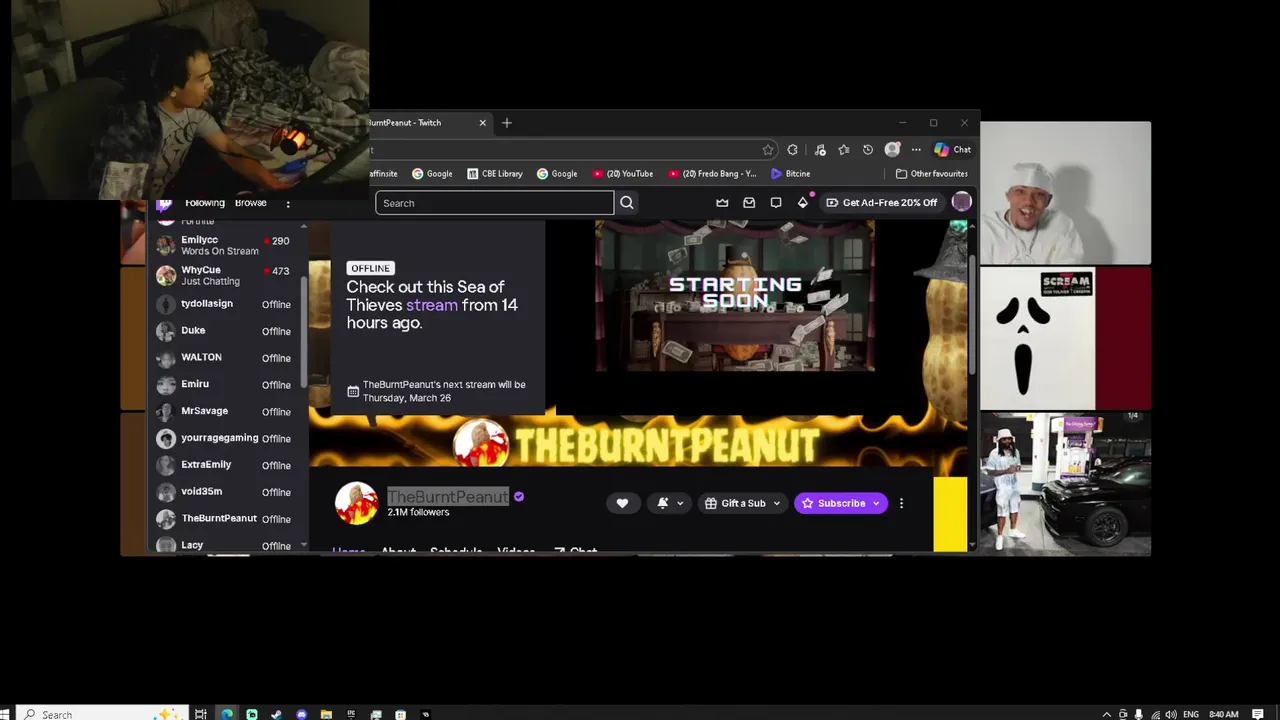Open Twitch whispers chat bubble icon
This screenshot has height=720, width=1280.
(x=776, y=203)
